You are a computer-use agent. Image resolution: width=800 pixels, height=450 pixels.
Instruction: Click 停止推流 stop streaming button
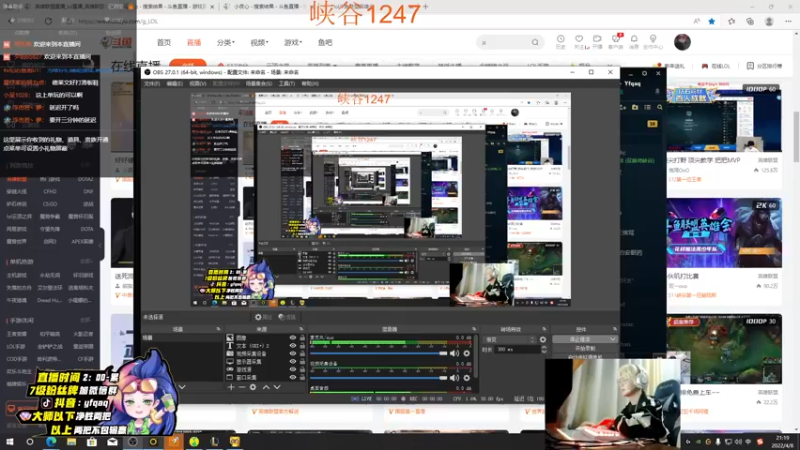tap(581, 339)
